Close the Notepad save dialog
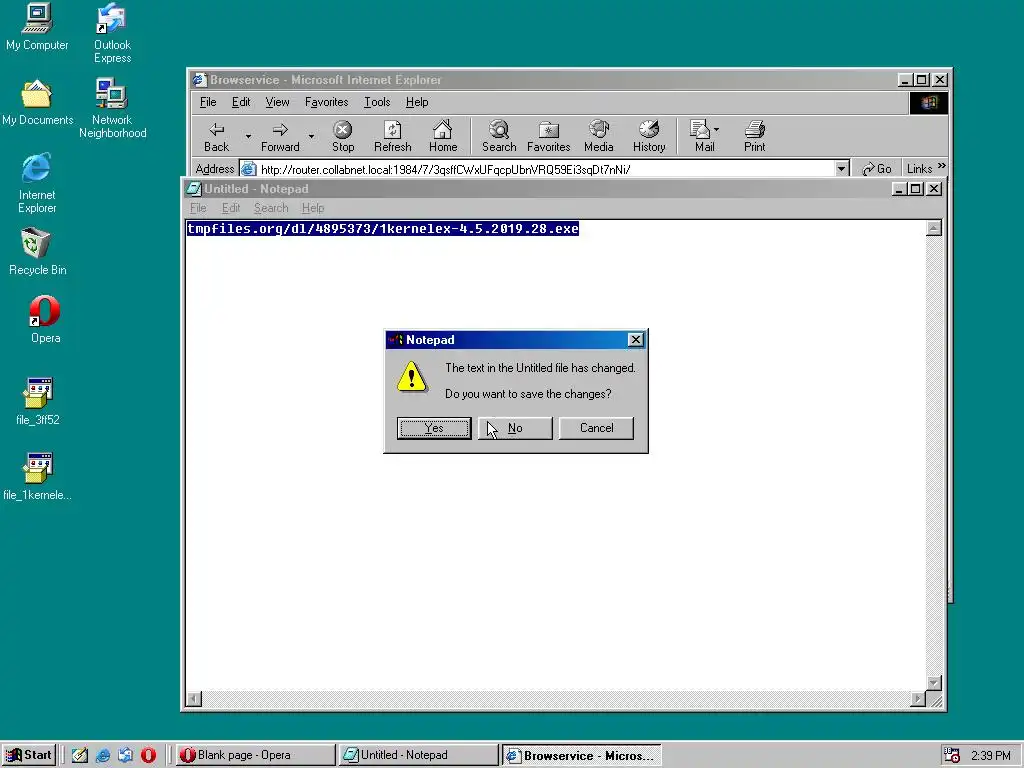Screen dimensions: 1024x768 (635, 340)
